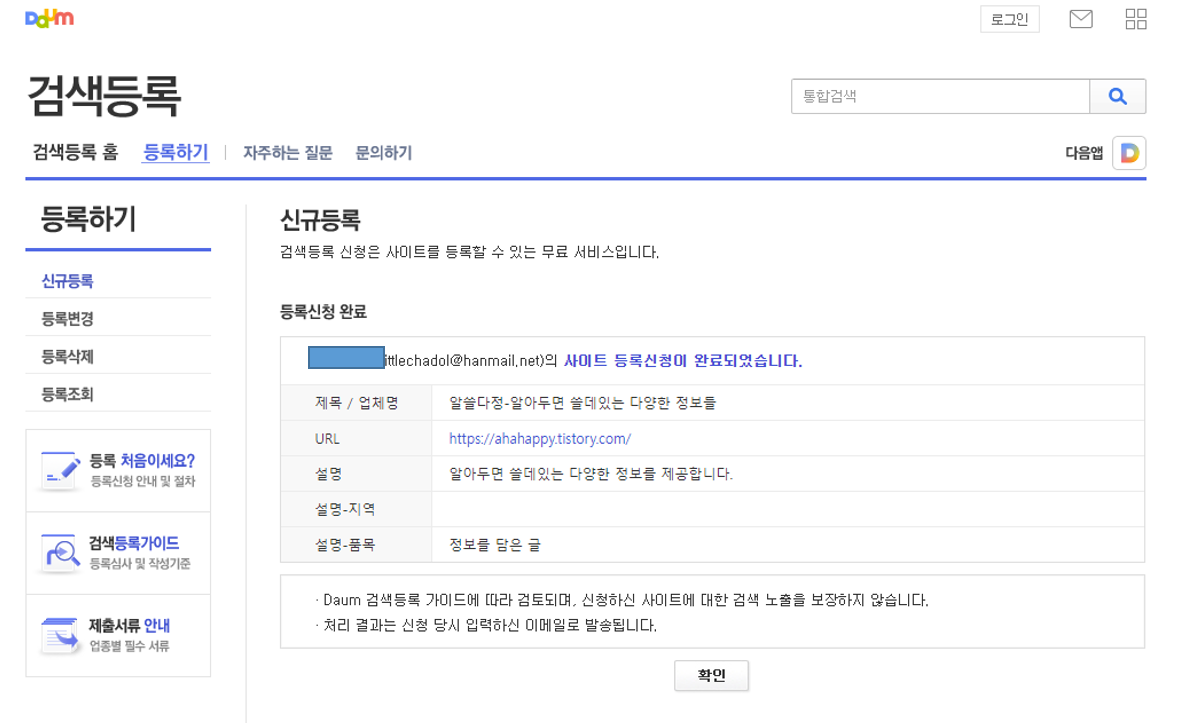This screenshot has height=723, width=1192.
Task: Click the 무료 서비스입니다 description sentence
Action: pos(469,252)
